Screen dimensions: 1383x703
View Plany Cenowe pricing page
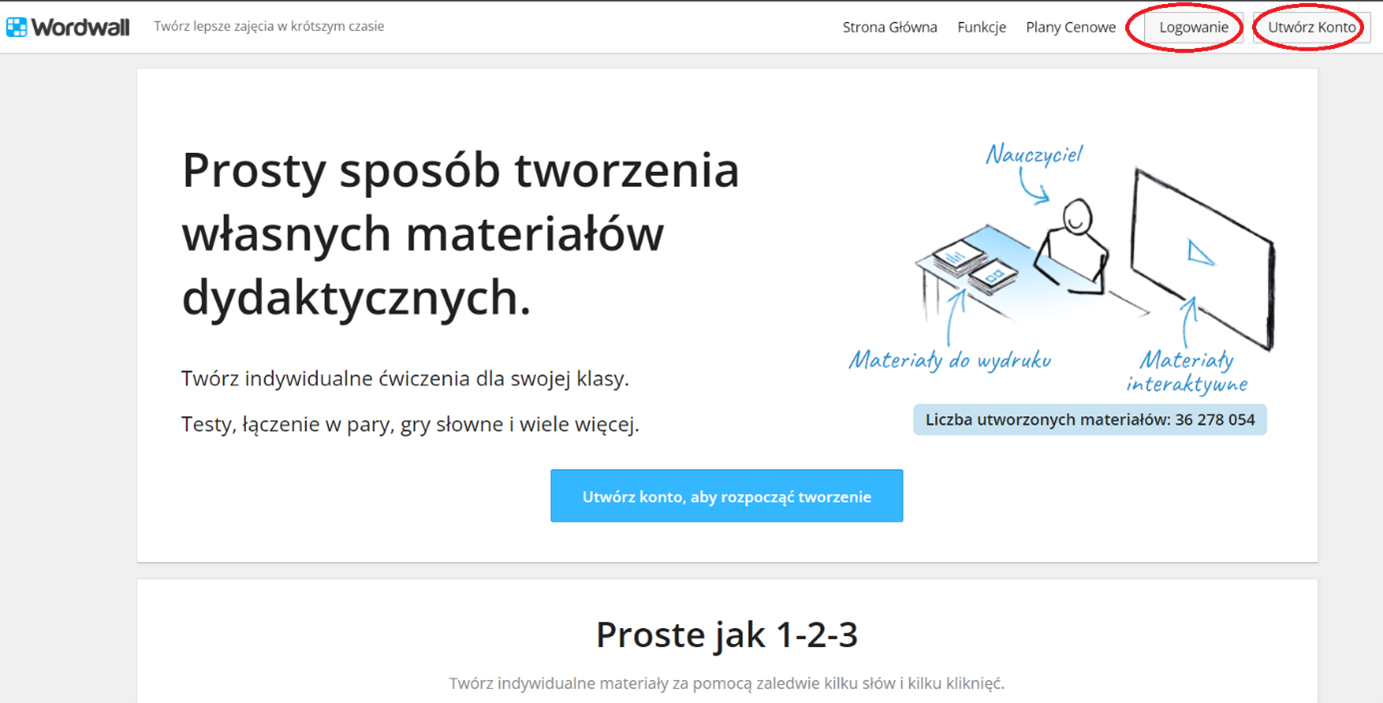click(x=1070, y=27)
